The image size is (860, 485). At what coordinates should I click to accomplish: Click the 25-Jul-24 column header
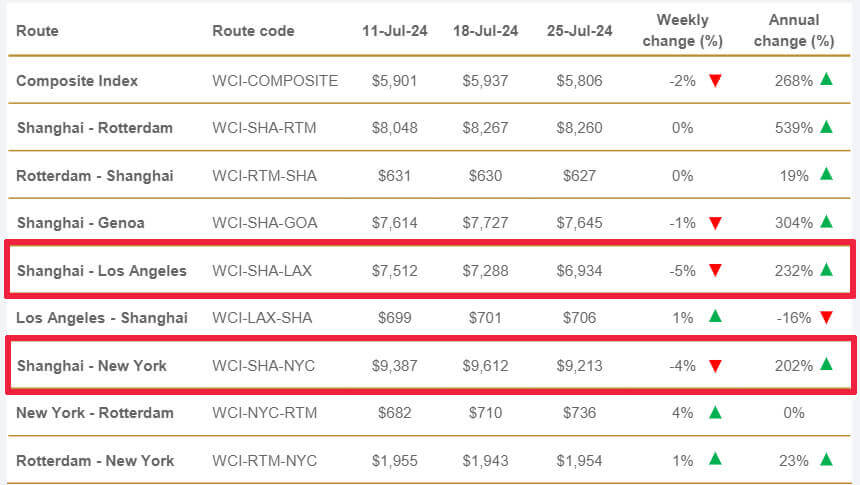[x=579, y=31]
